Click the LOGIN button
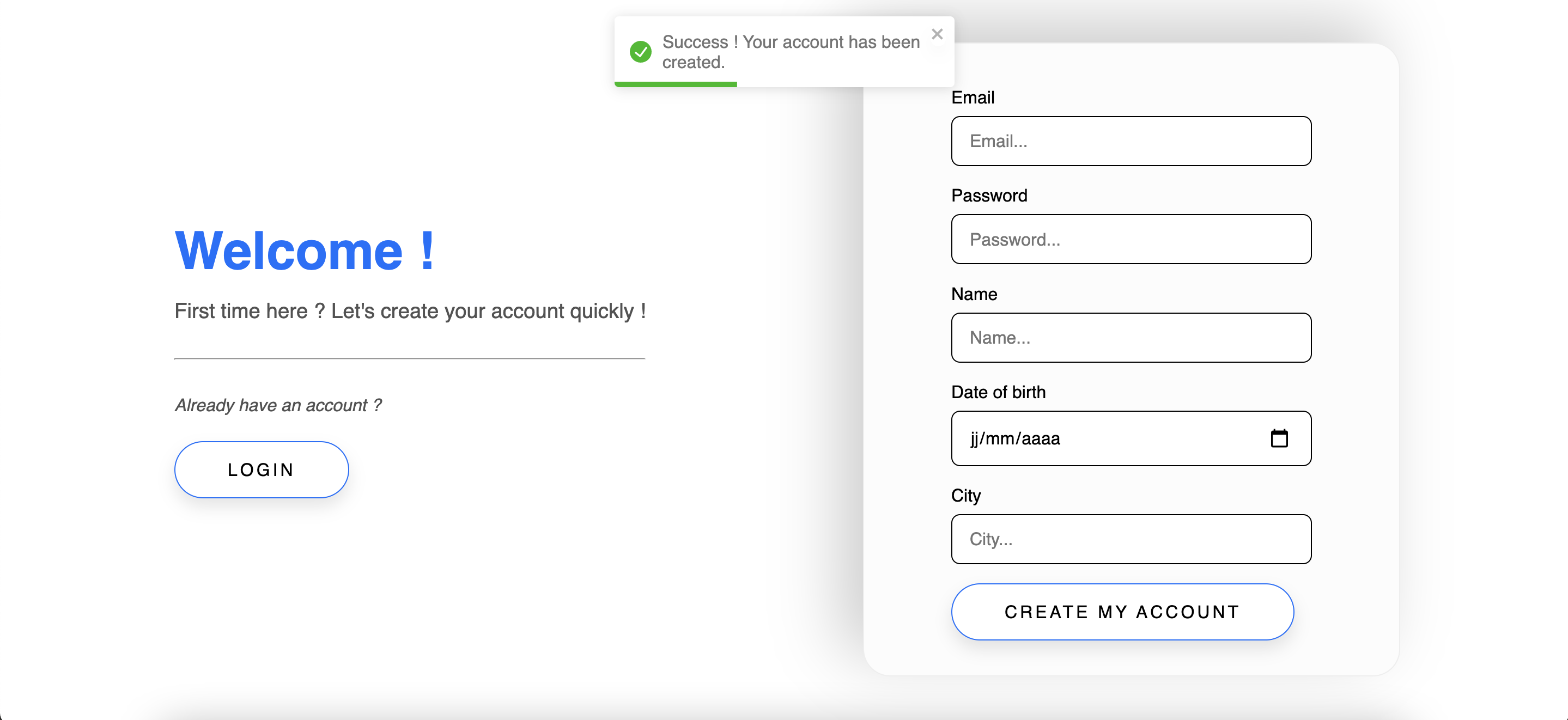This screenshot has width=1568, height=720. pyautogui.click(x=261, y=469)
